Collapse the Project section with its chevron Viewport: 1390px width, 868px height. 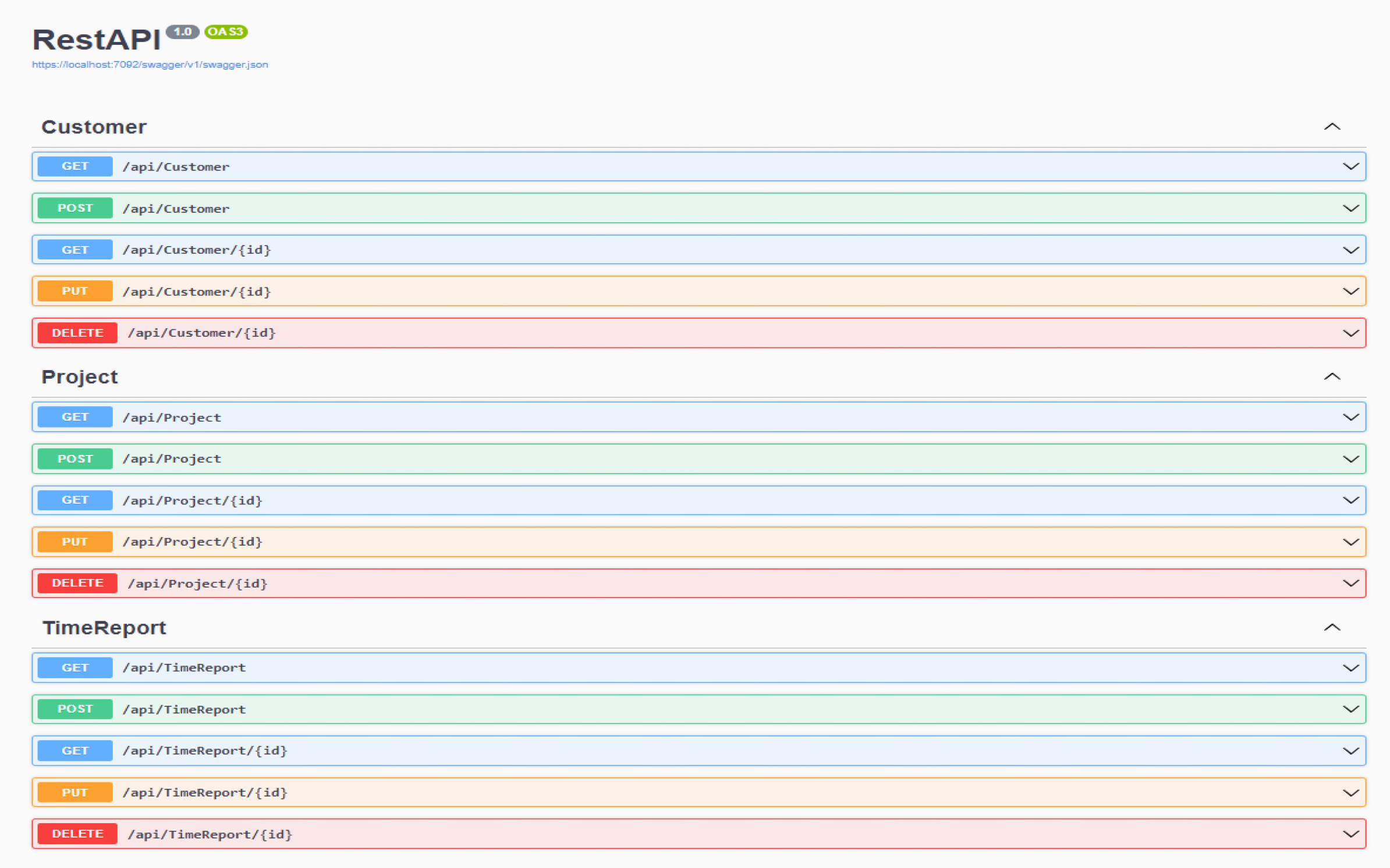[1332, 377]
